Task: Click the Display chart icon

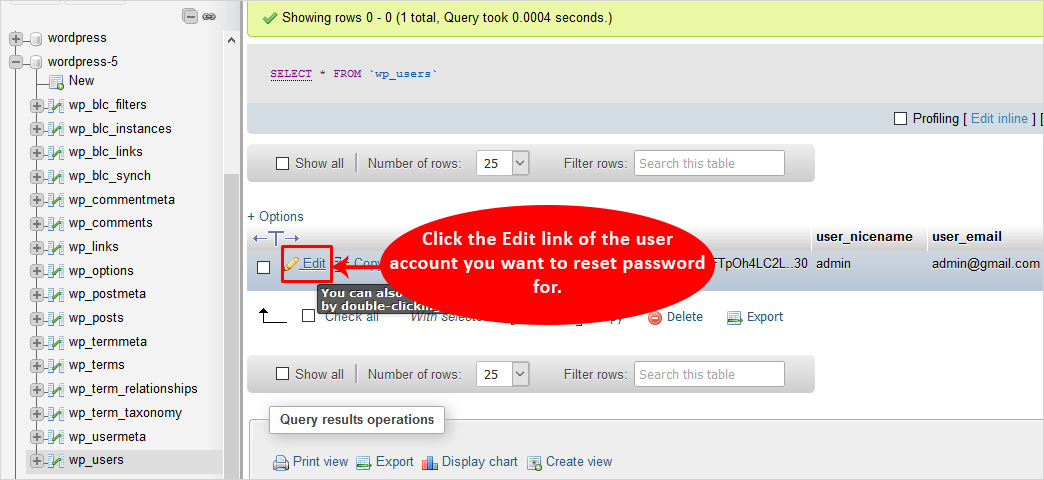Action: 430,462
